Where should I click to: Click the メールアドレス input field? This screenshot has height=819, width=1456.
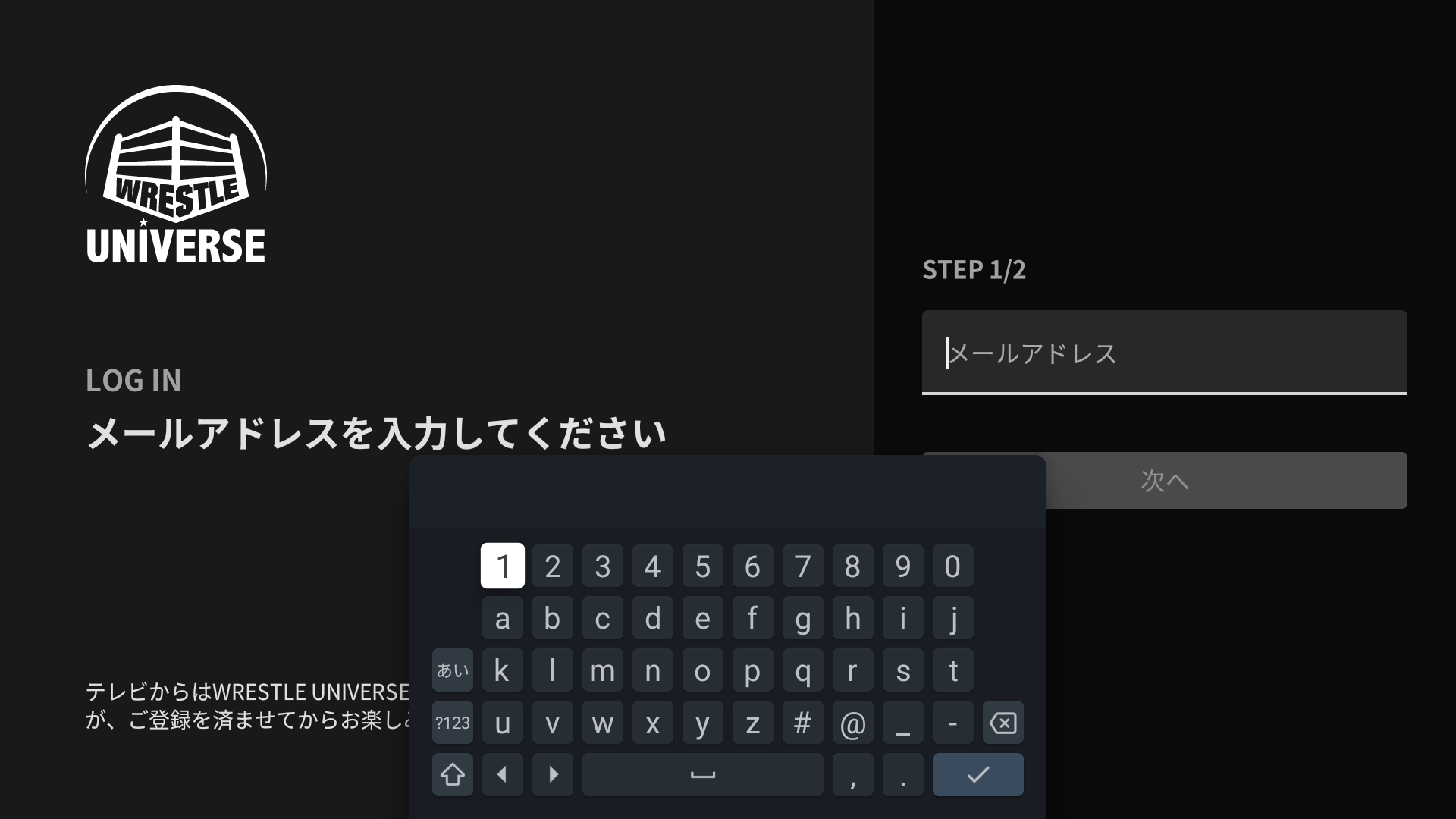tap(1164, 353)
